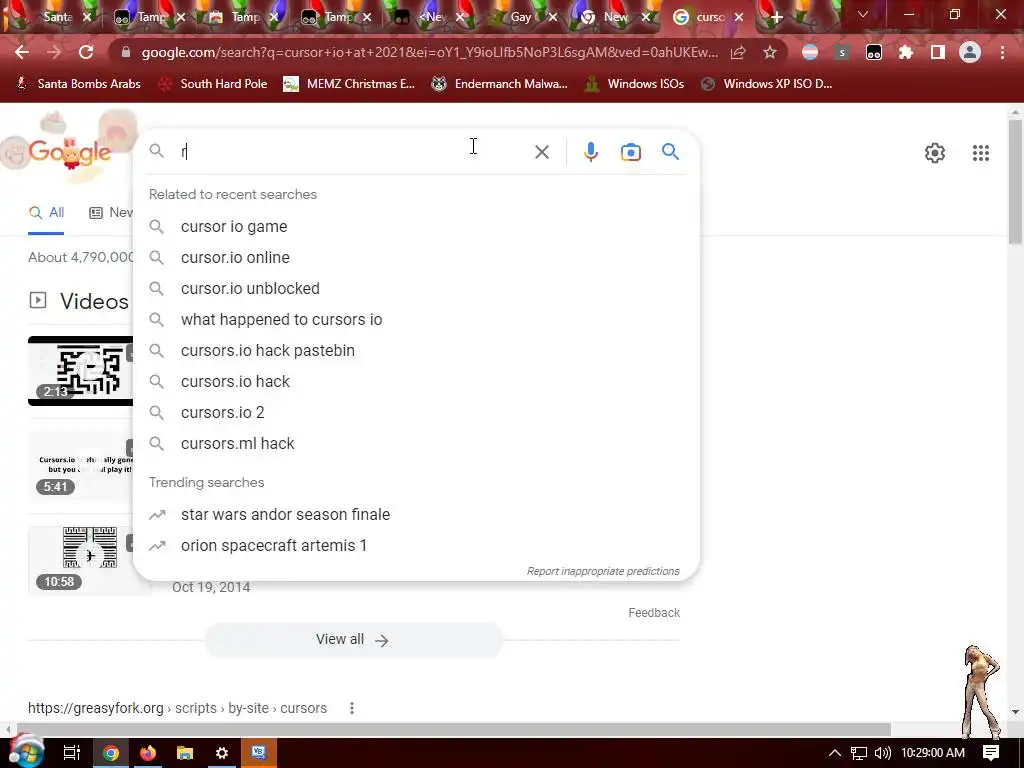Screen dimensions: 1024x768
Task: Switch to the 'Gay' browser tab
Action: [x=520, y=17]
